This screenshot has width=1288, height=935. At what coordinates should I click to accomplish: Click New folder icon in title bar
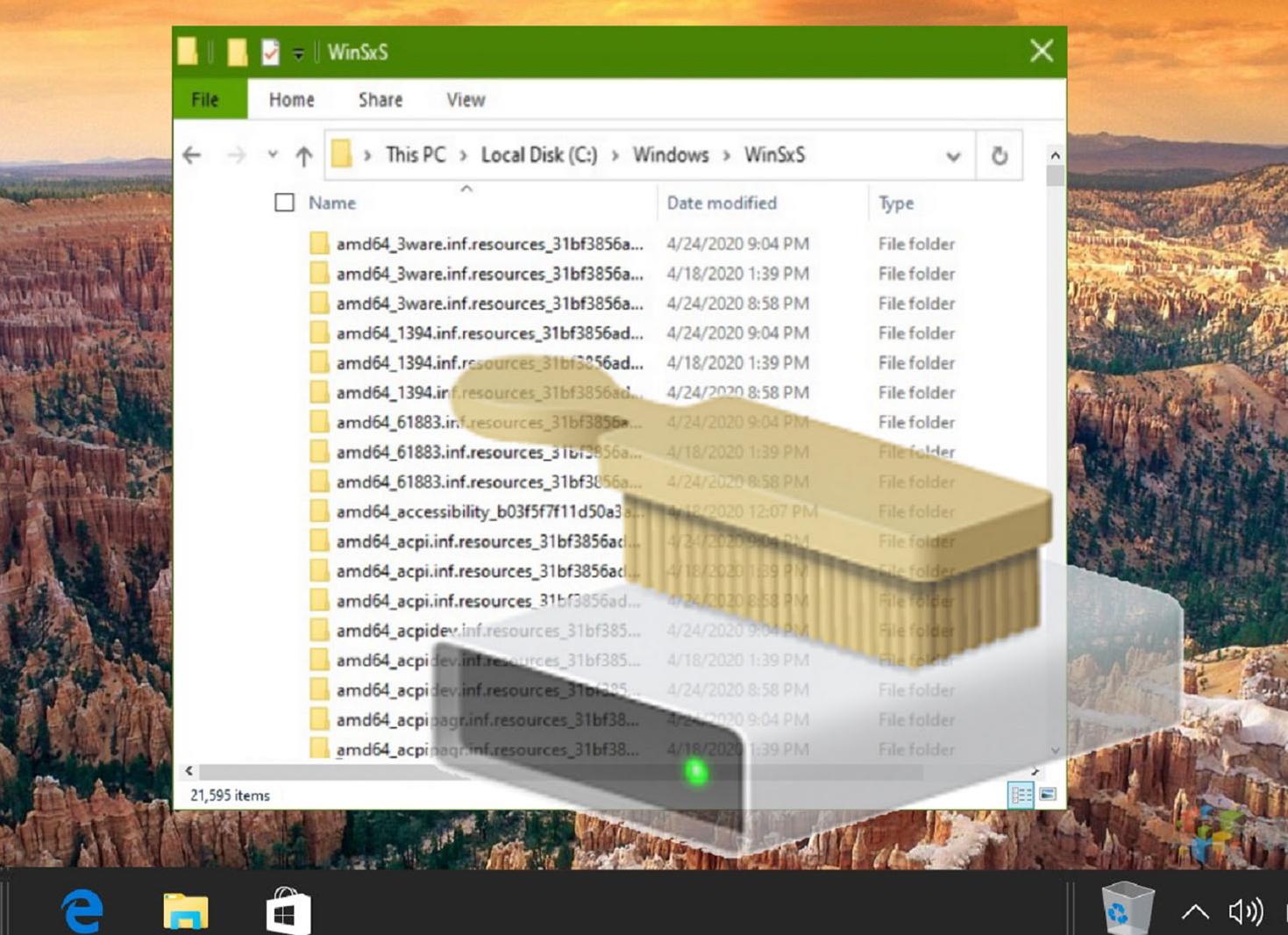[x=237, y=53]
